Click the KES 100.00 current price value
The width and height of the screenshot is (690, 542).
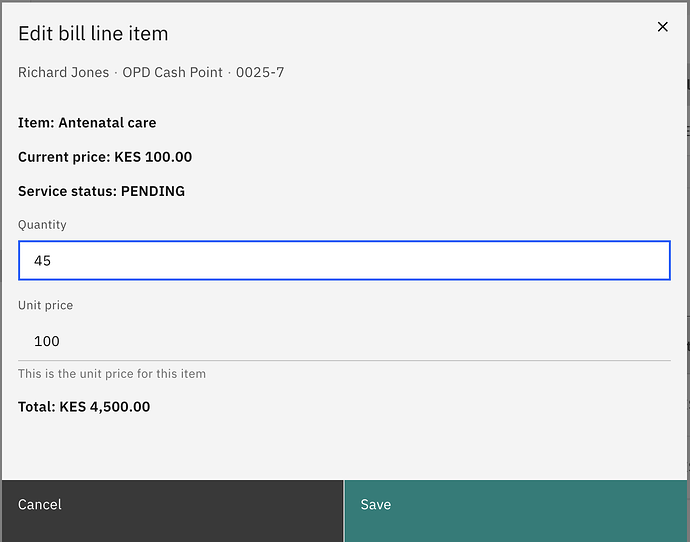[x=153, y=157]
